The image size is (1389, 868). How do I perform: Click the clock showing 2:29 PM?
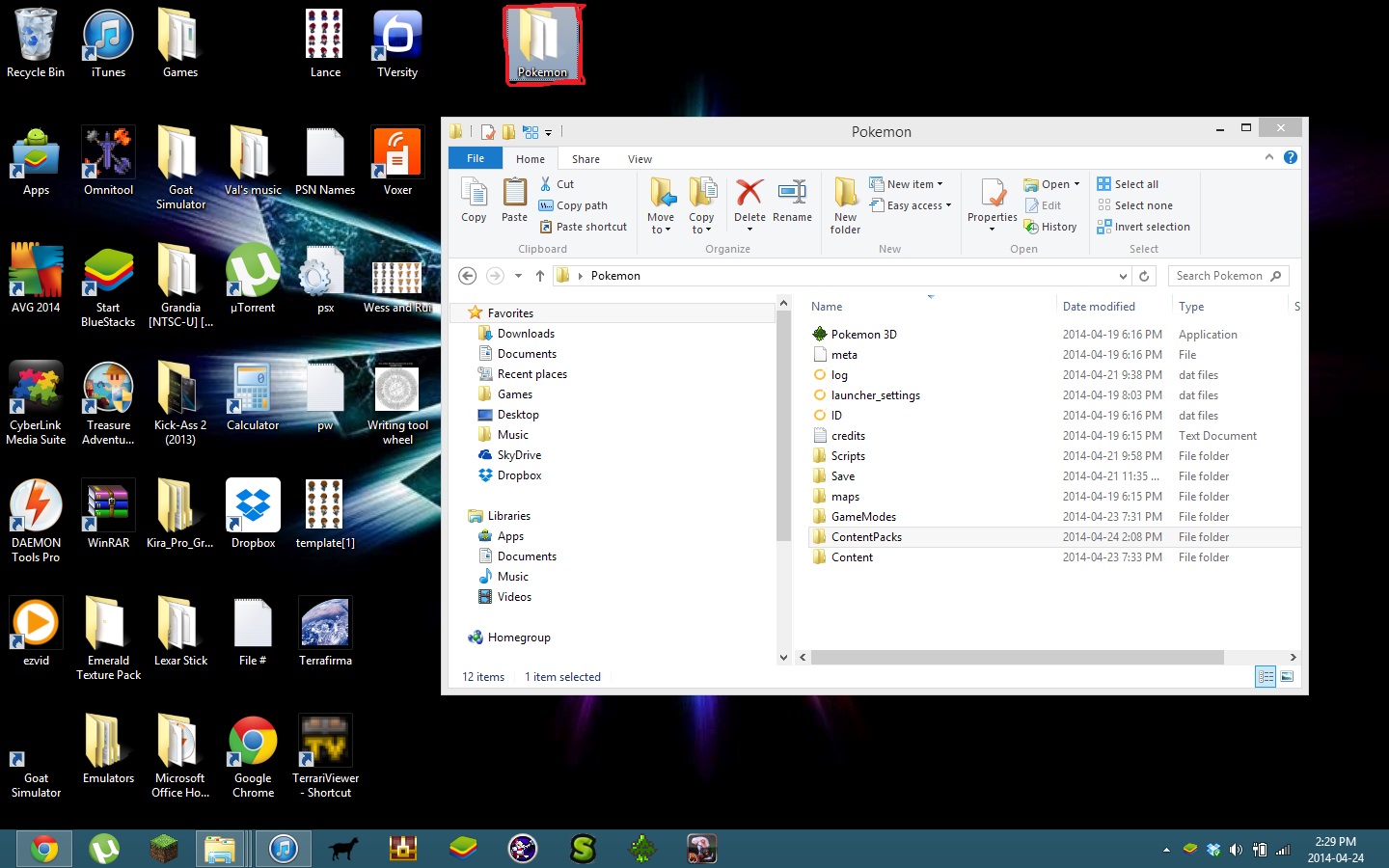coord(1335,842)
